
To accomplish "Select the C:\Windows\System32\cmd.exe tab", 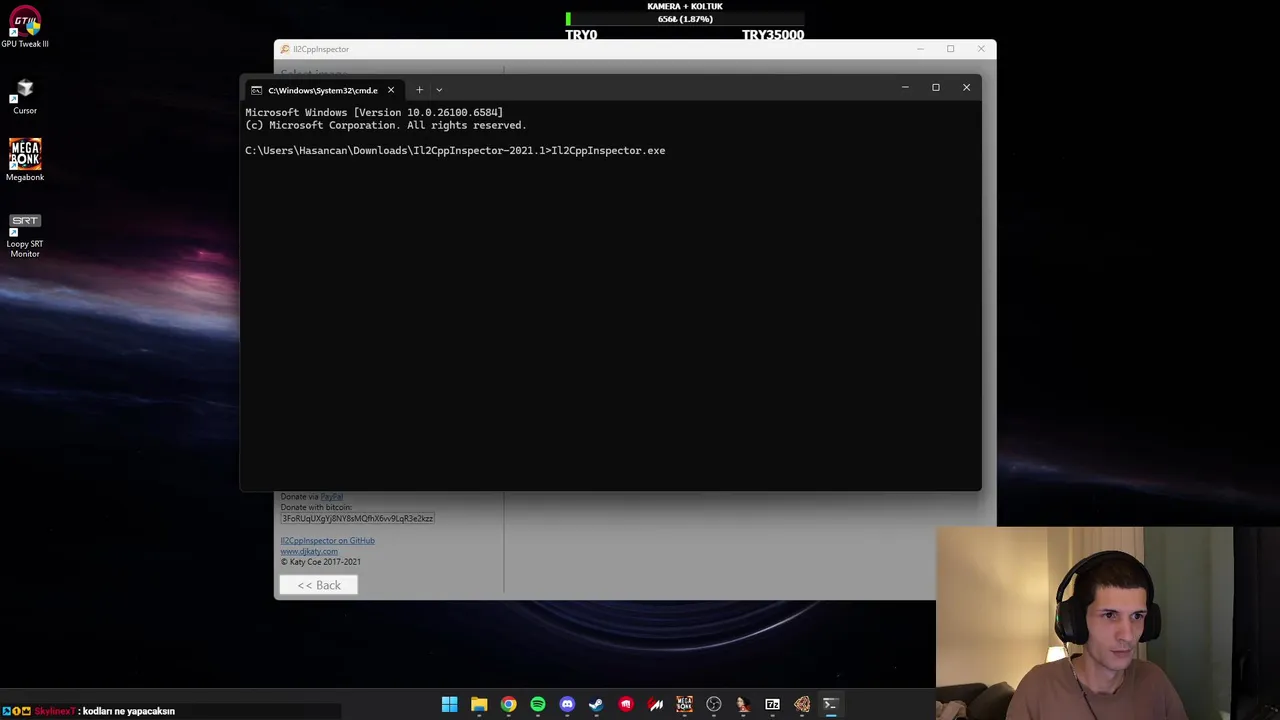I will [x=323, y=90].
